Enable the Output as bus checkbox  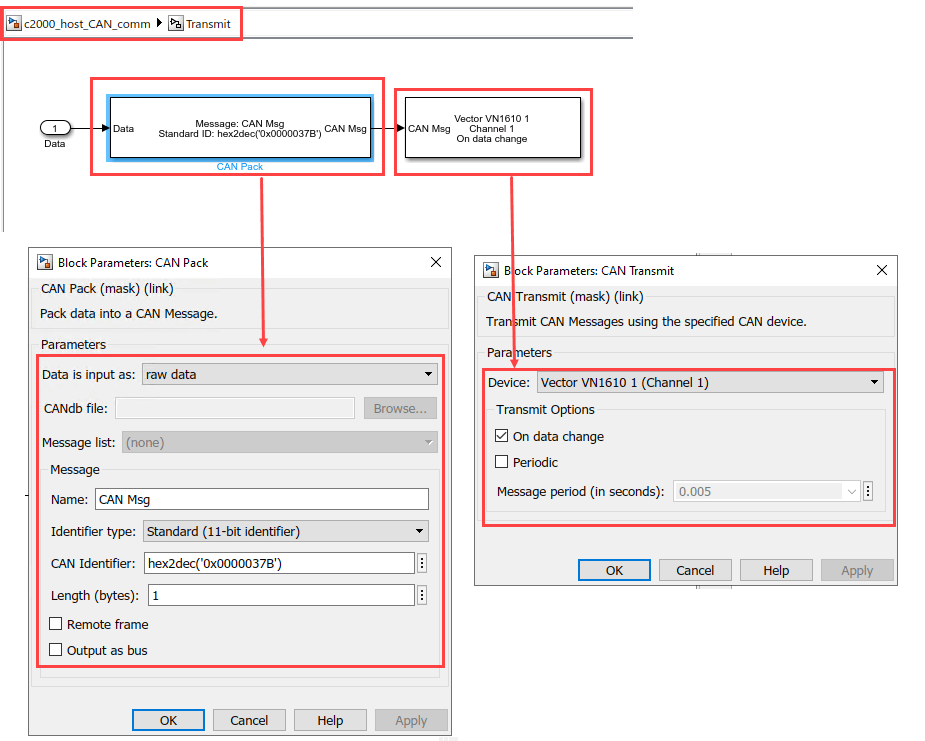[56, 650]
